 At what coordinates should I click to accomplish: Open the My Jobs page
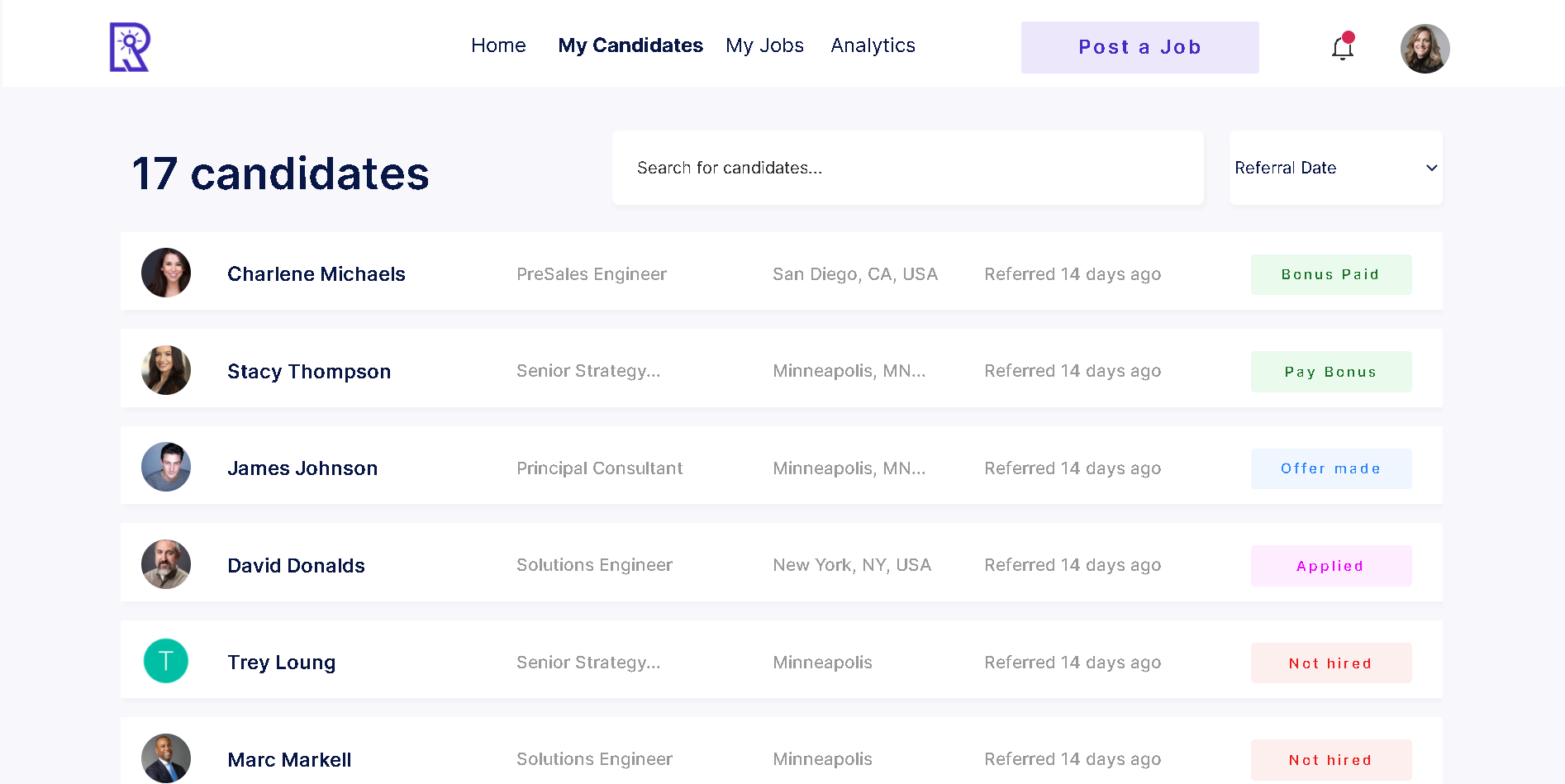(x=764, y=45)
